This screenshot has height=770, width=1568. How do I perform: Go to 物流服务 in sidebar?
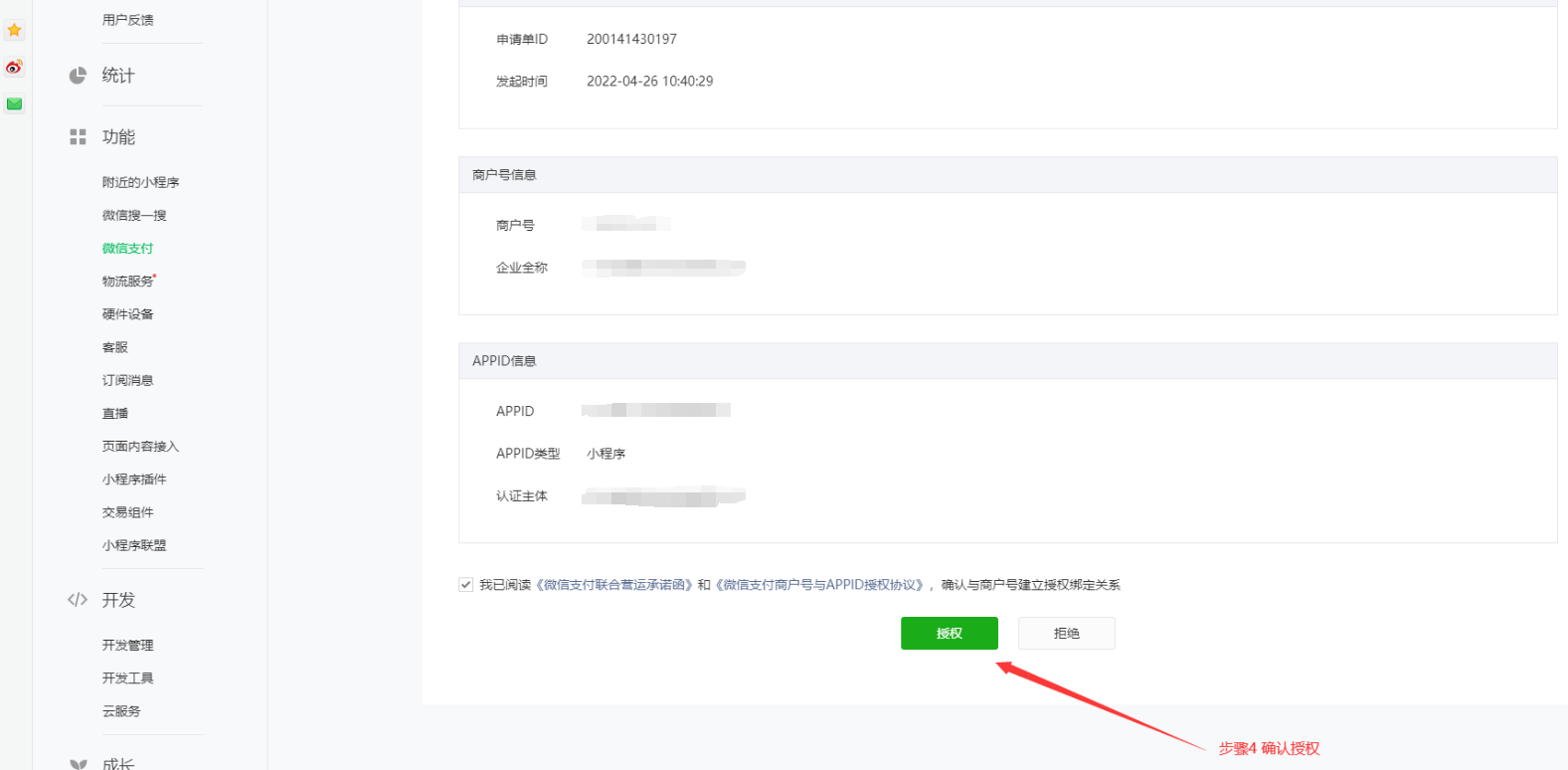(127, 282)
